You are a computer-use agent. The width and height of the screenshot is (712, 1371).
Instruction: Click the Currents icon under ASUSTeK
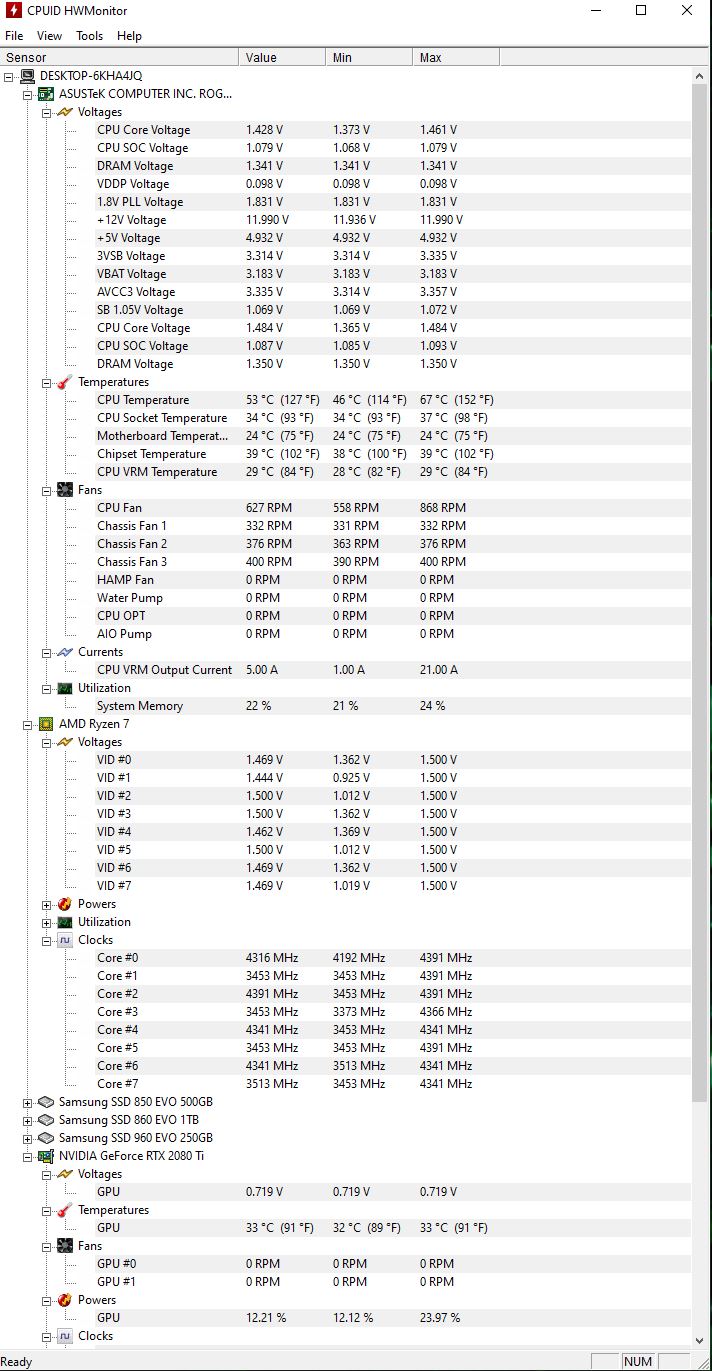(x=65, y=652)
